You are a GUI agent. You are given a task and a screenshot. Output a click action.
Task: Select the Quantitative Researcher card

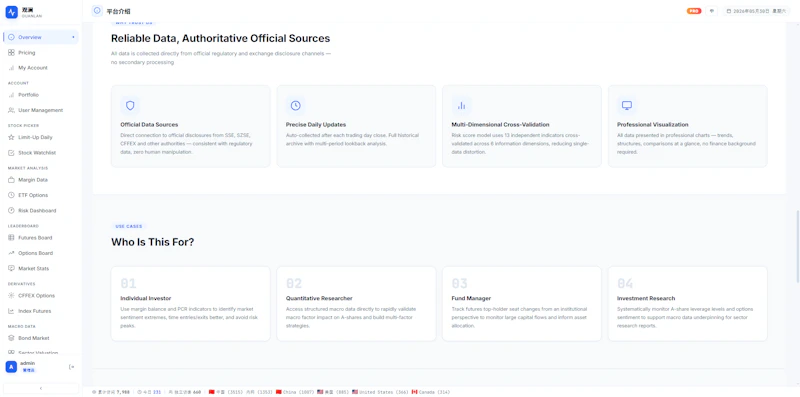[x=356, y=304]
